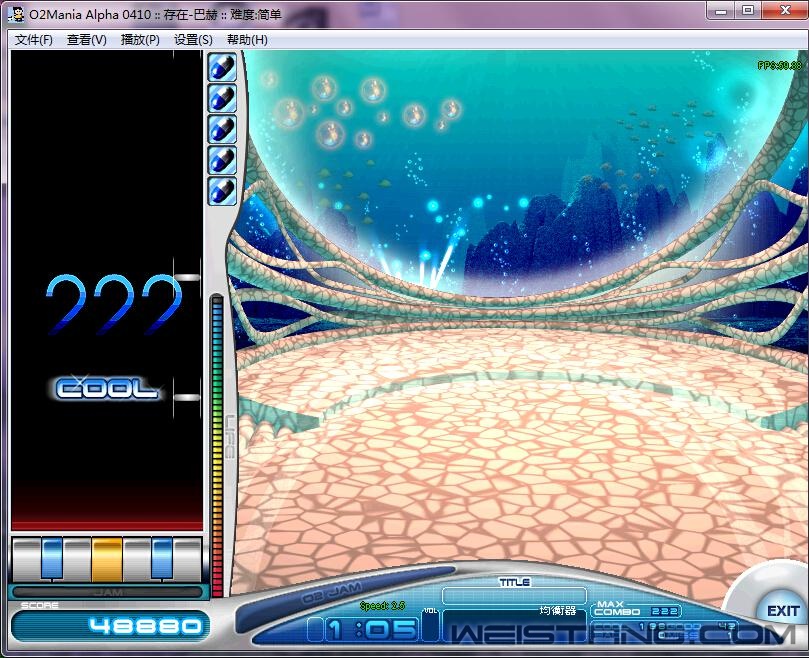Click the topmost pill capsule icon
The width and height of the screenshot is (809, 658).
(222, 67)
